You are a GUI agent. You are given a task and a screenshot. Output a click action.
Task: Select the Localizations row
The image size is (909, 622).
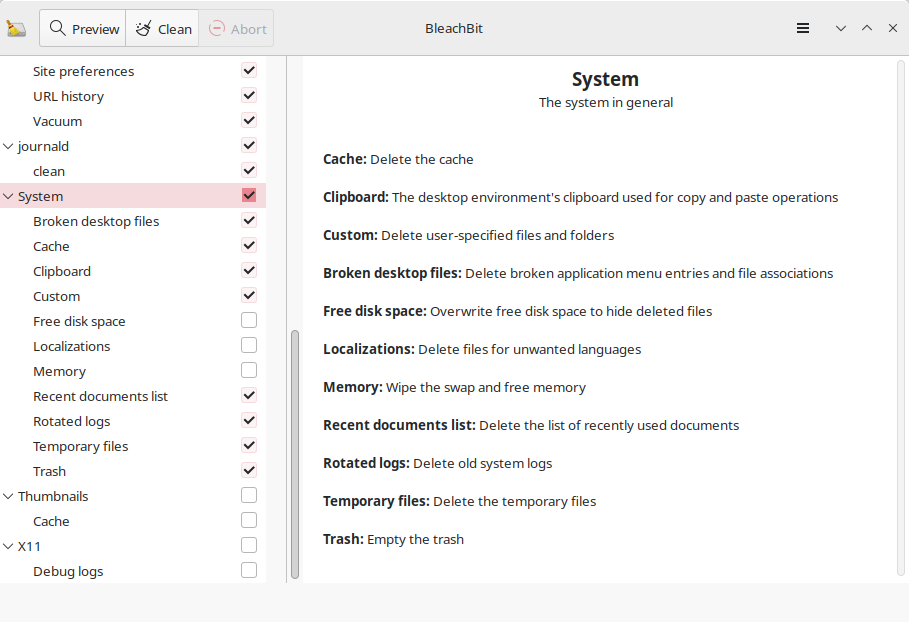[133, 345]
